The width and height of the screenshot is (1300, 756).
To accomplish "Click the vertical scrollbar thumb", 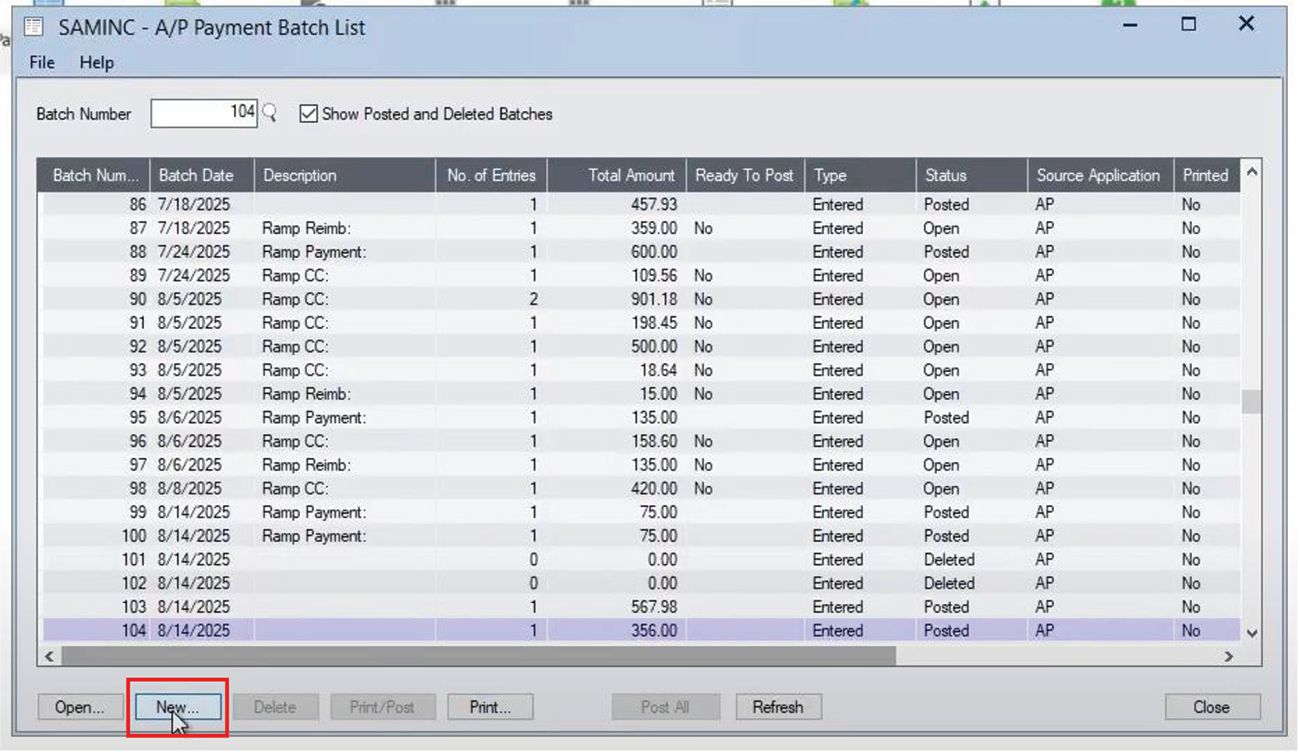I will click(1251, 402).
